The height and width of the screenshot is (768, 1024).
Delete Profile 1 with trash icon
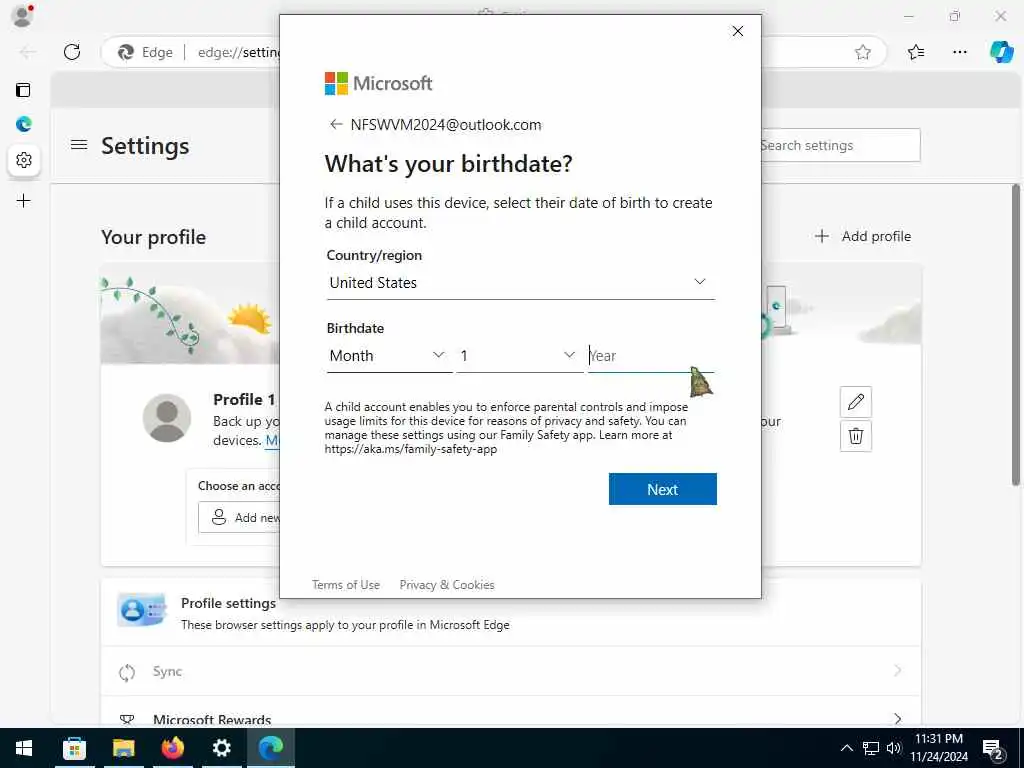(x=856, y=436)
